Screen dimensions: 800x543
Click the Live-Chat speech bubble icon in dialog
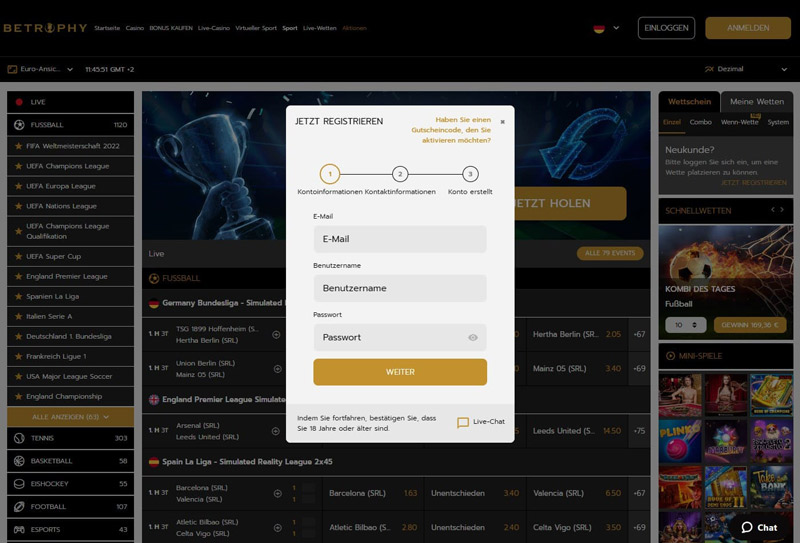(463, 422)
